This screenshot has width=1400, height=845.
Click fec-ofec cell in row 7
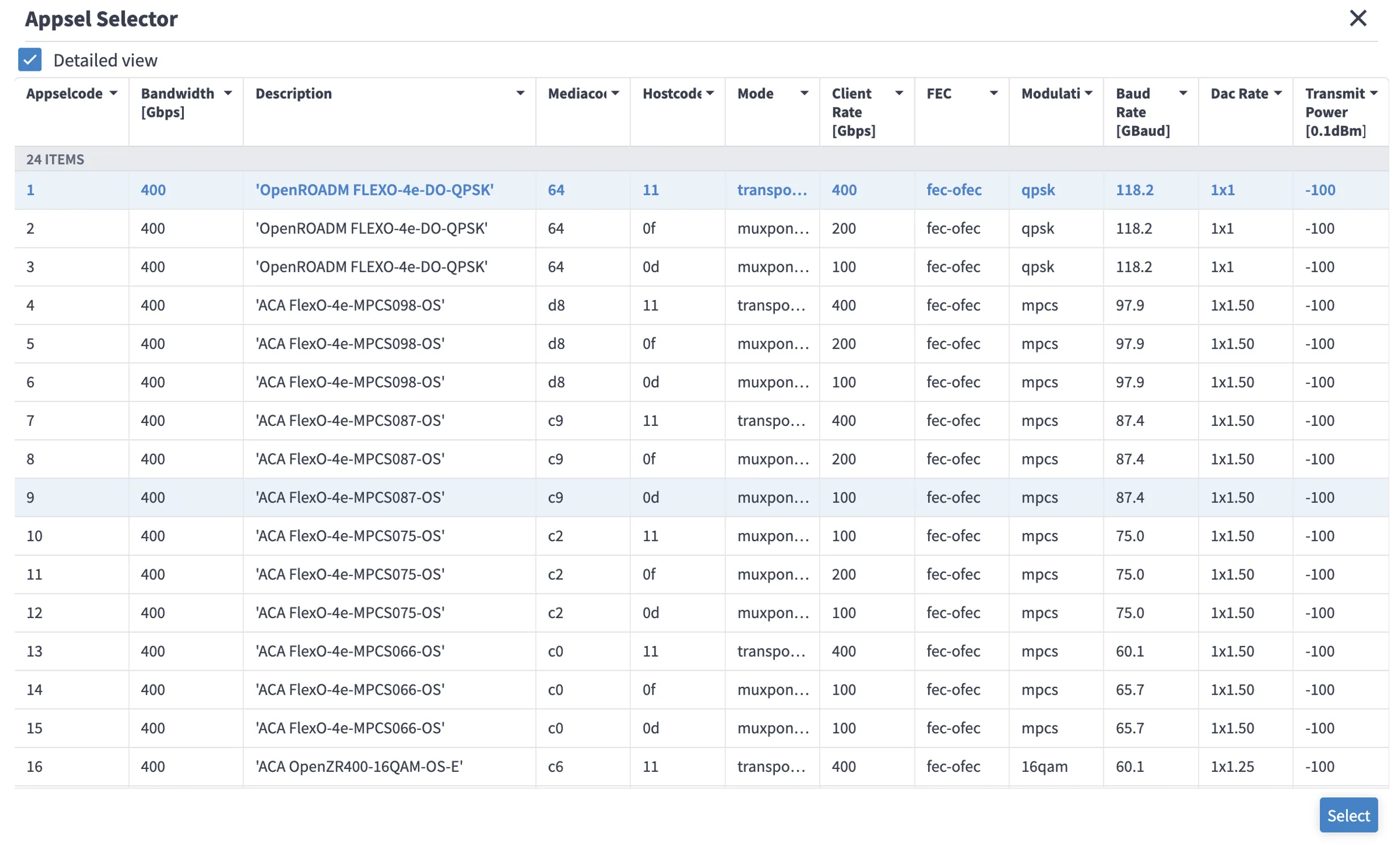pos(962,421)
